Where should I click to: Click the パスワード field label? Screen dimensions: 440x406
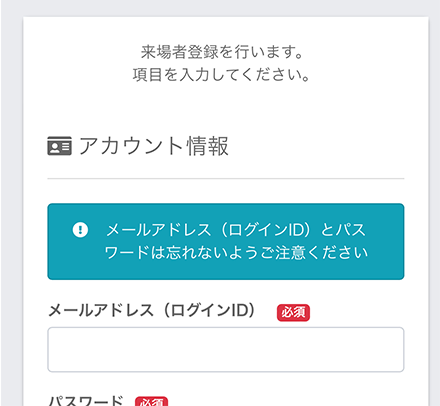coord(86,400)
